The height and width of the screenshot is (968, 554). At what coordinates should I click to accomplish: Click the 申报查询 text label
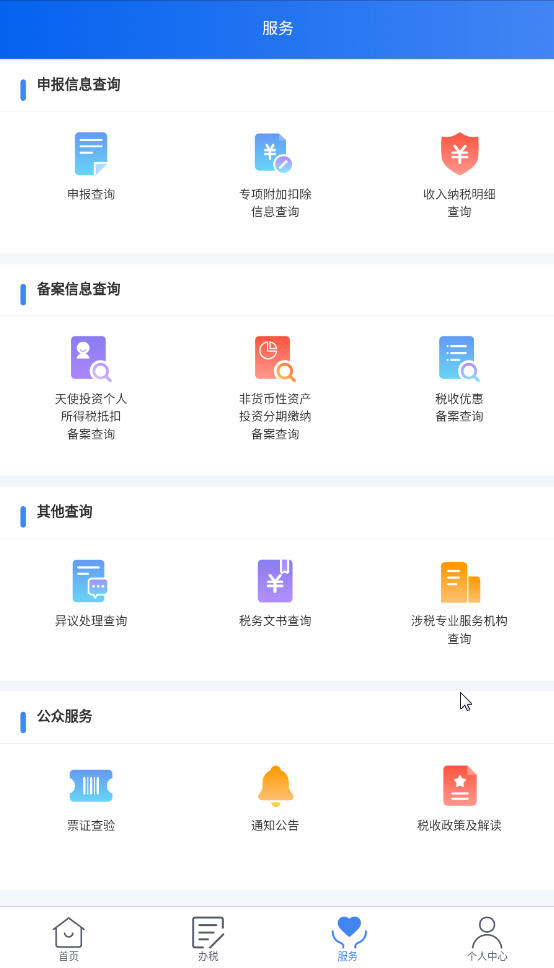click(91, 194)
